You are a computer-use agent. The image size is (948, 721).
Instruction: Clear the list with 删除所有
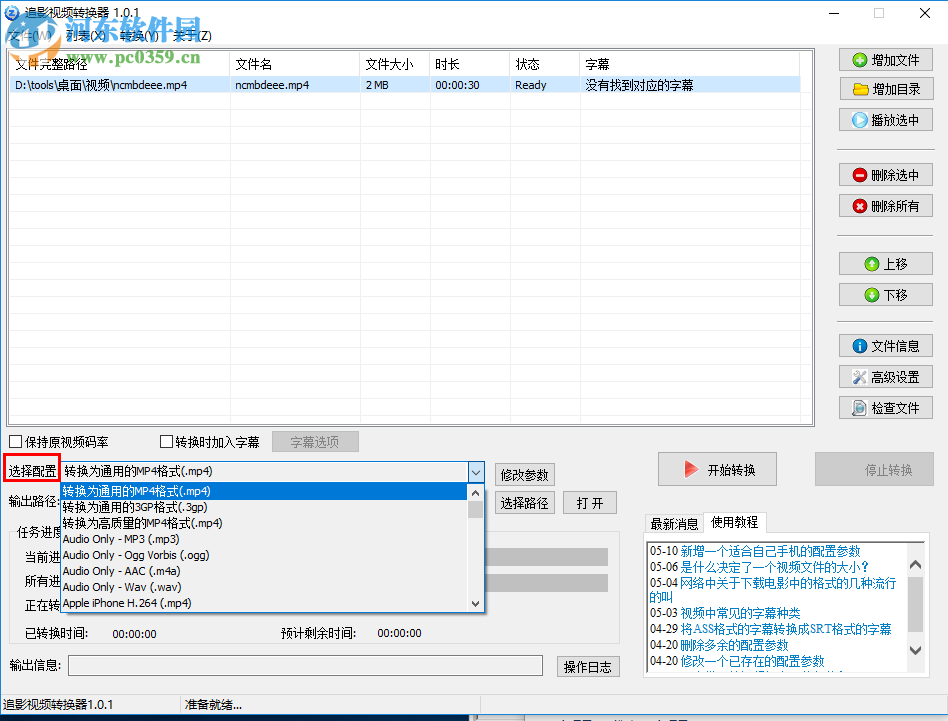click(x=886, y=206)
